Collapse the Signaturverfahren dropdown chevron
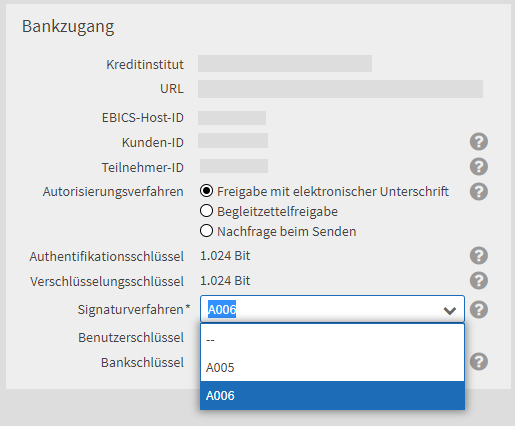515x426 pixels. [x=450, y=311]
